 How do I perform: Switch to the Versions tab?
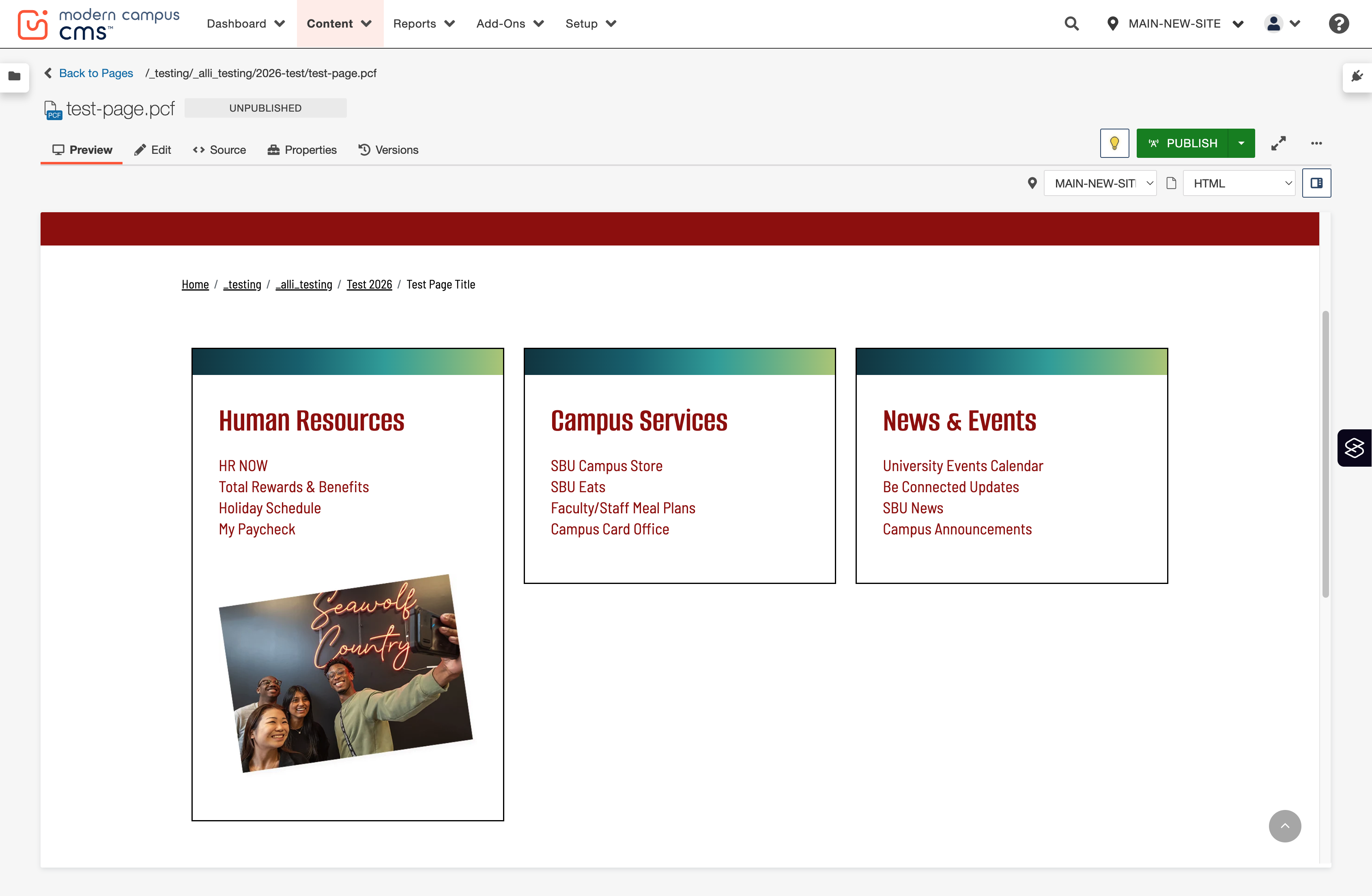click(388, 150)
